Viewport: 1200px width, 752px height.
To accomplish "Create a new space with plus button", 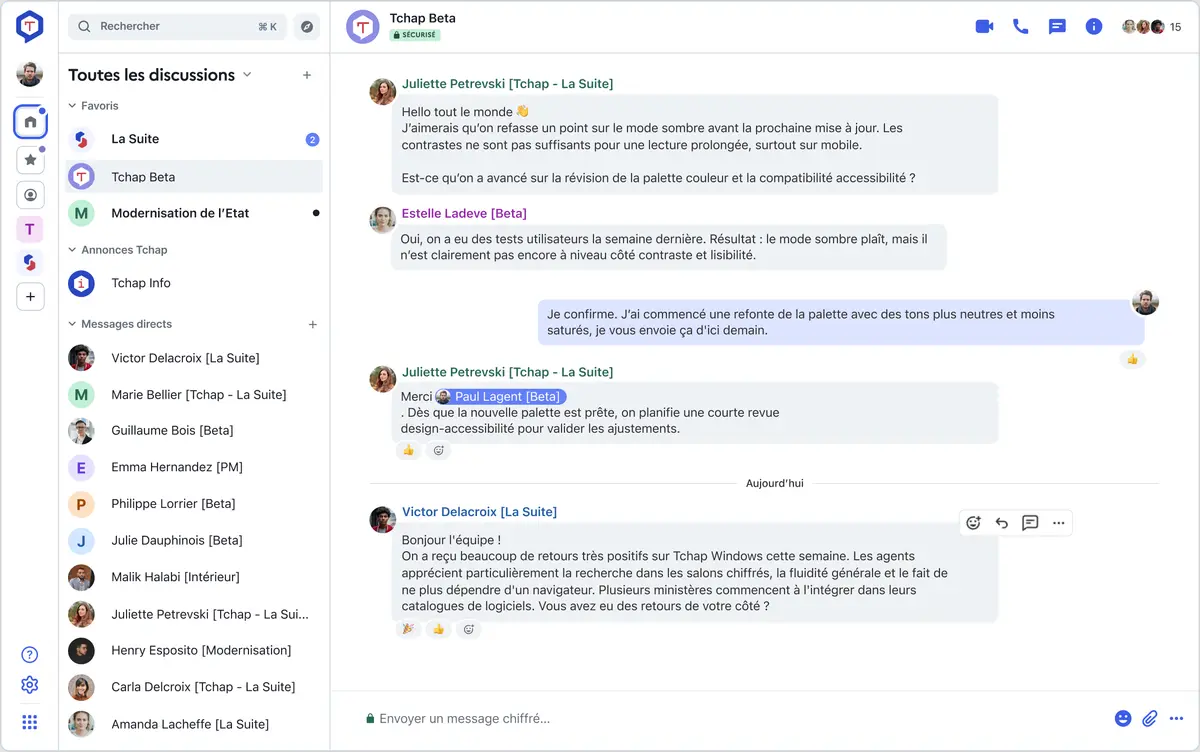I will click(30, 297).
